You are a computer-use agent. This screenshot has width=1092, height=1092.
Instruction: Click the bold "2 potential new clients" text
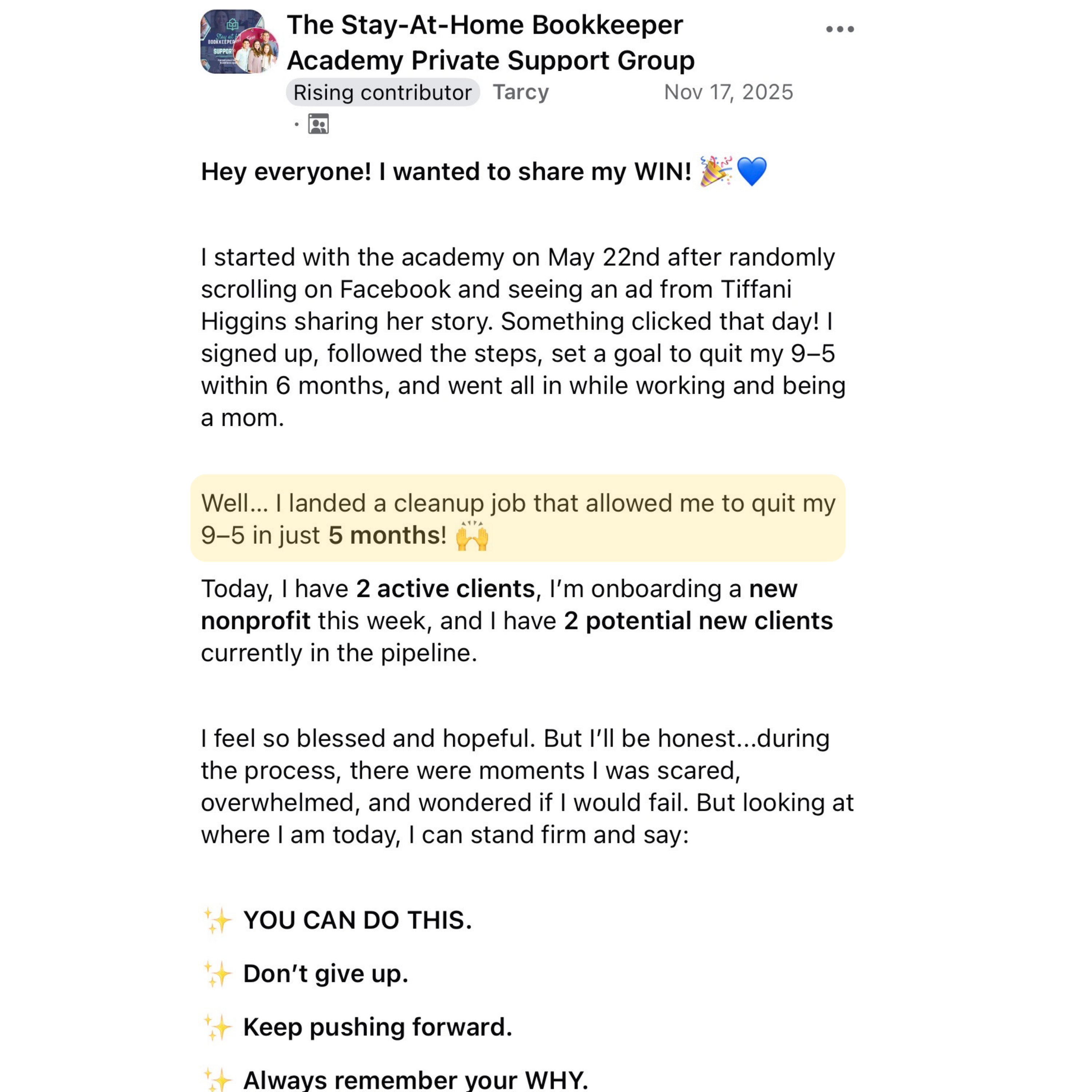[x=698, y=621]
